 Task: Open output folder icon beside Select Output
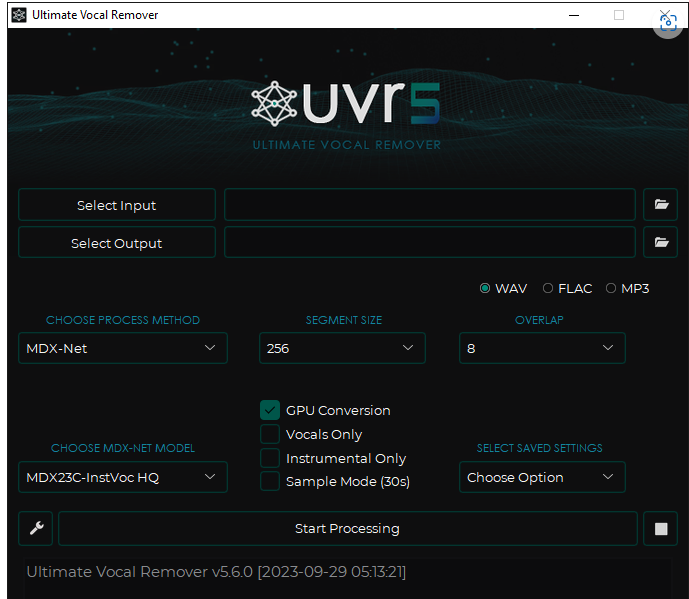(x=660, y=242)
